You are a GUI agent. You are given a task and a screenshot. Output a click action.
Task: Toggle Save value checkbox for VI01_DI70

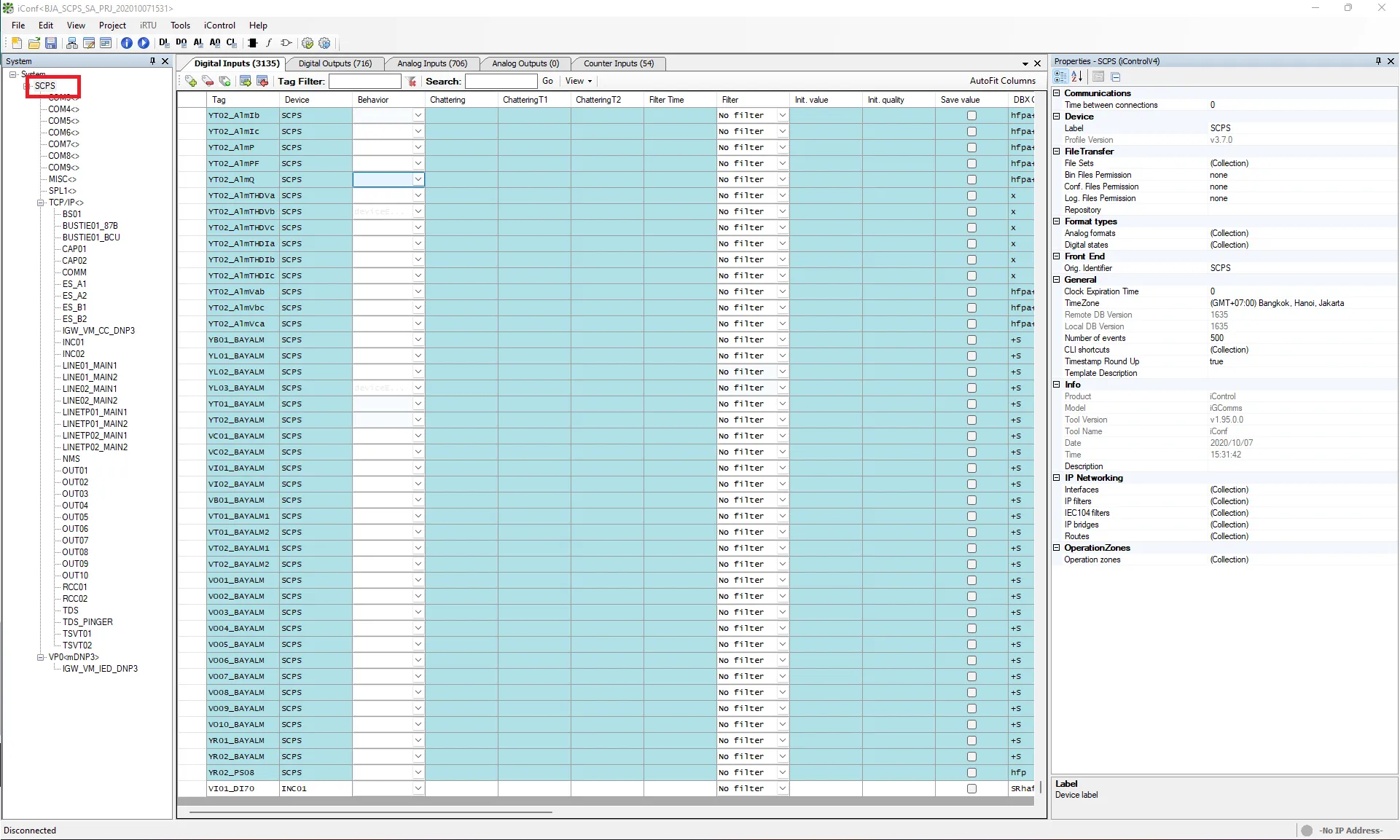click(971, 788)
